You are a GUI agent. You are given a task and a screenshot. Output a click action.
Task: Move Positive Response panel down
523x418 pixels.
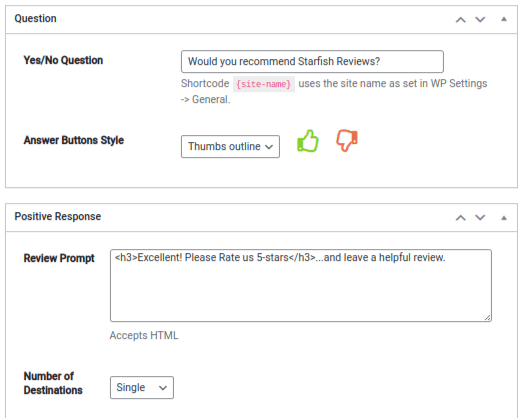480,218
